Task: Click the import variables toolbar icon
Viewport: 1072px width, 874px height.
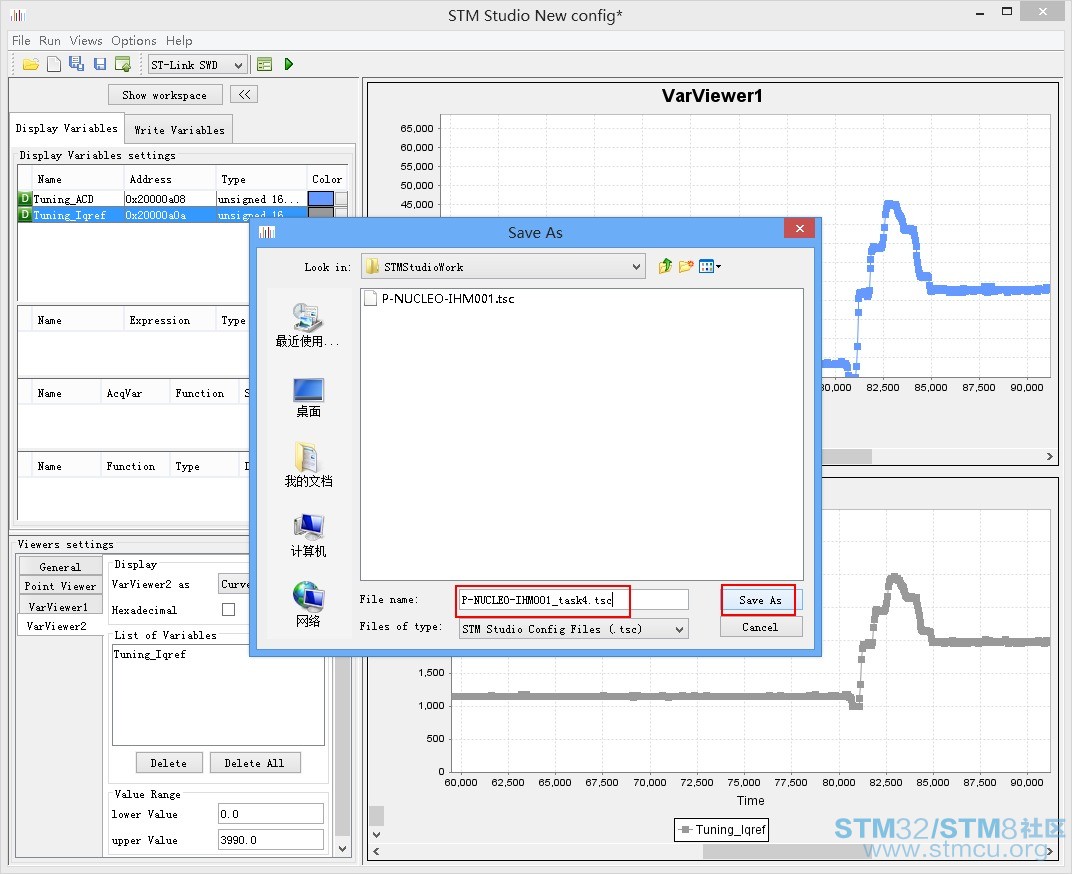Action: click(x=123, y=64)
